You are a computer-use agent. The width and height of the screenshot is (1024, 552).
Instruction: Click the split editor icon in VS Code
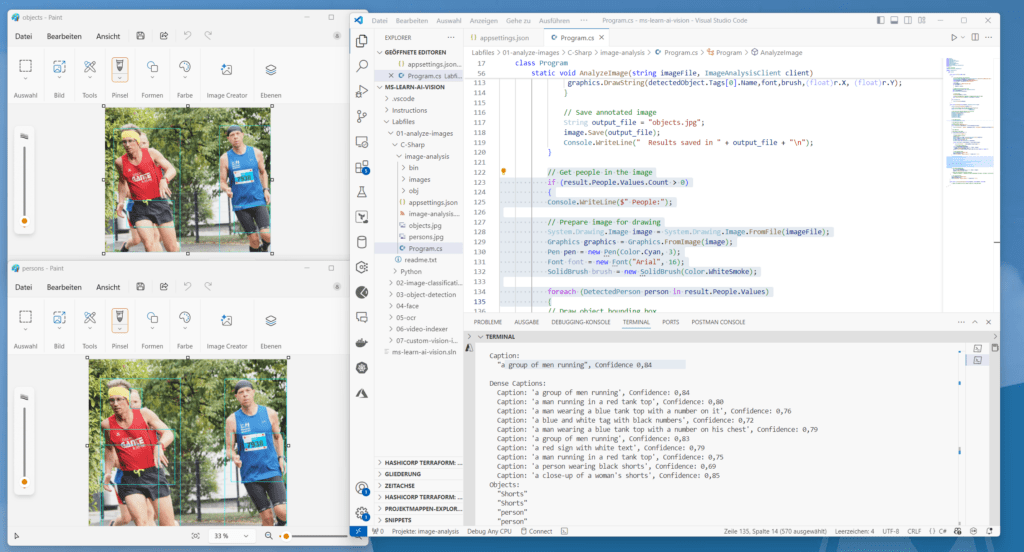click(975, 37)
